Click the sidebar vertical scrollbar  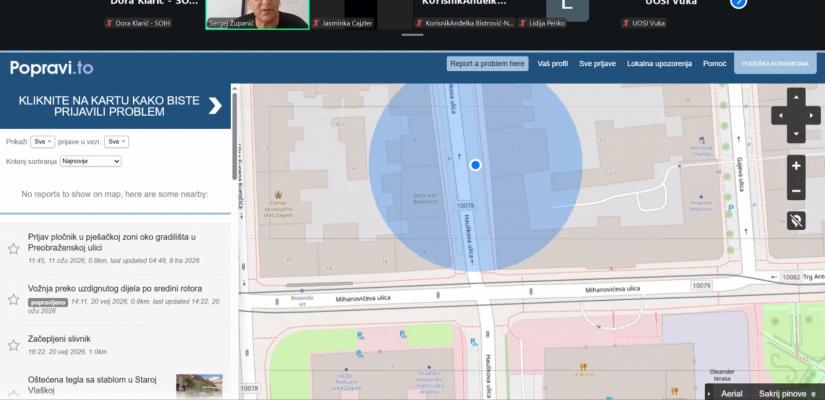point(235,137)
